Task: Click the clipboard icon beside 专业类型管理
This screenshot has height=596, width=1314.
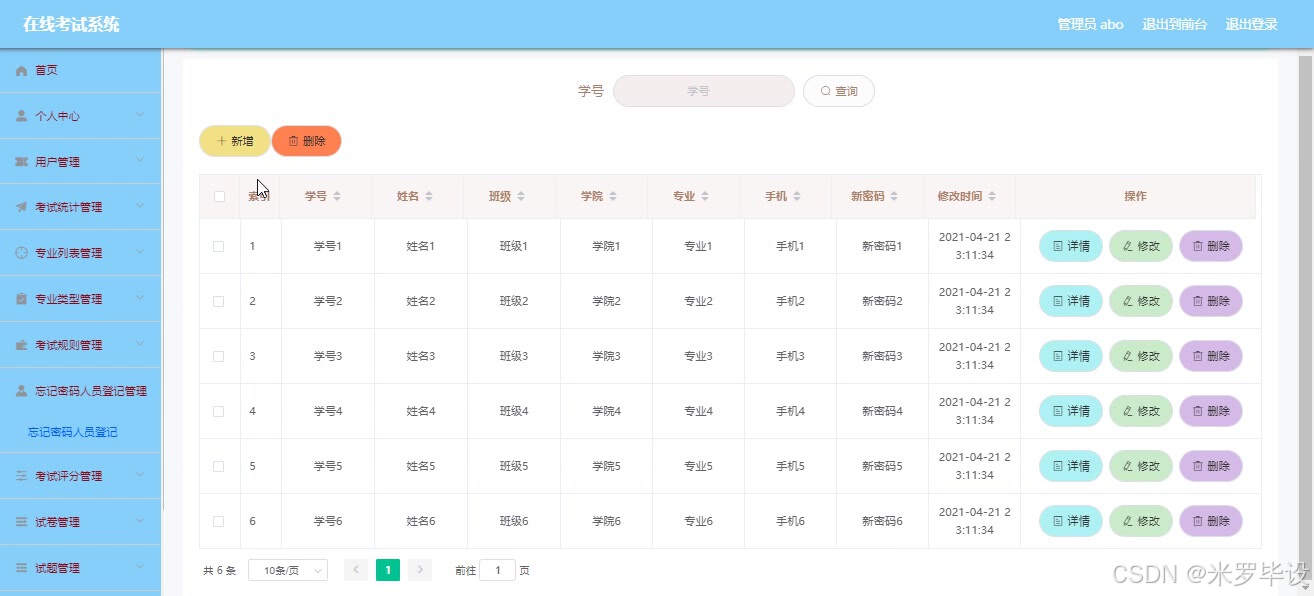Action: pyautogui.click(x=21, y=299)
